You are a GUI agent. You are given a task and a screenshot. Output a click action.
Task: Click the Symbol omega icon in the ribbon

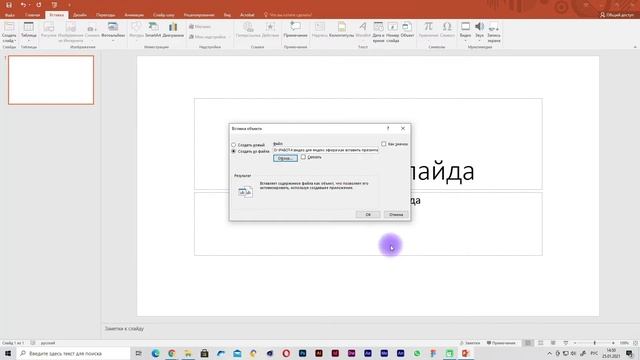[447, 27]
